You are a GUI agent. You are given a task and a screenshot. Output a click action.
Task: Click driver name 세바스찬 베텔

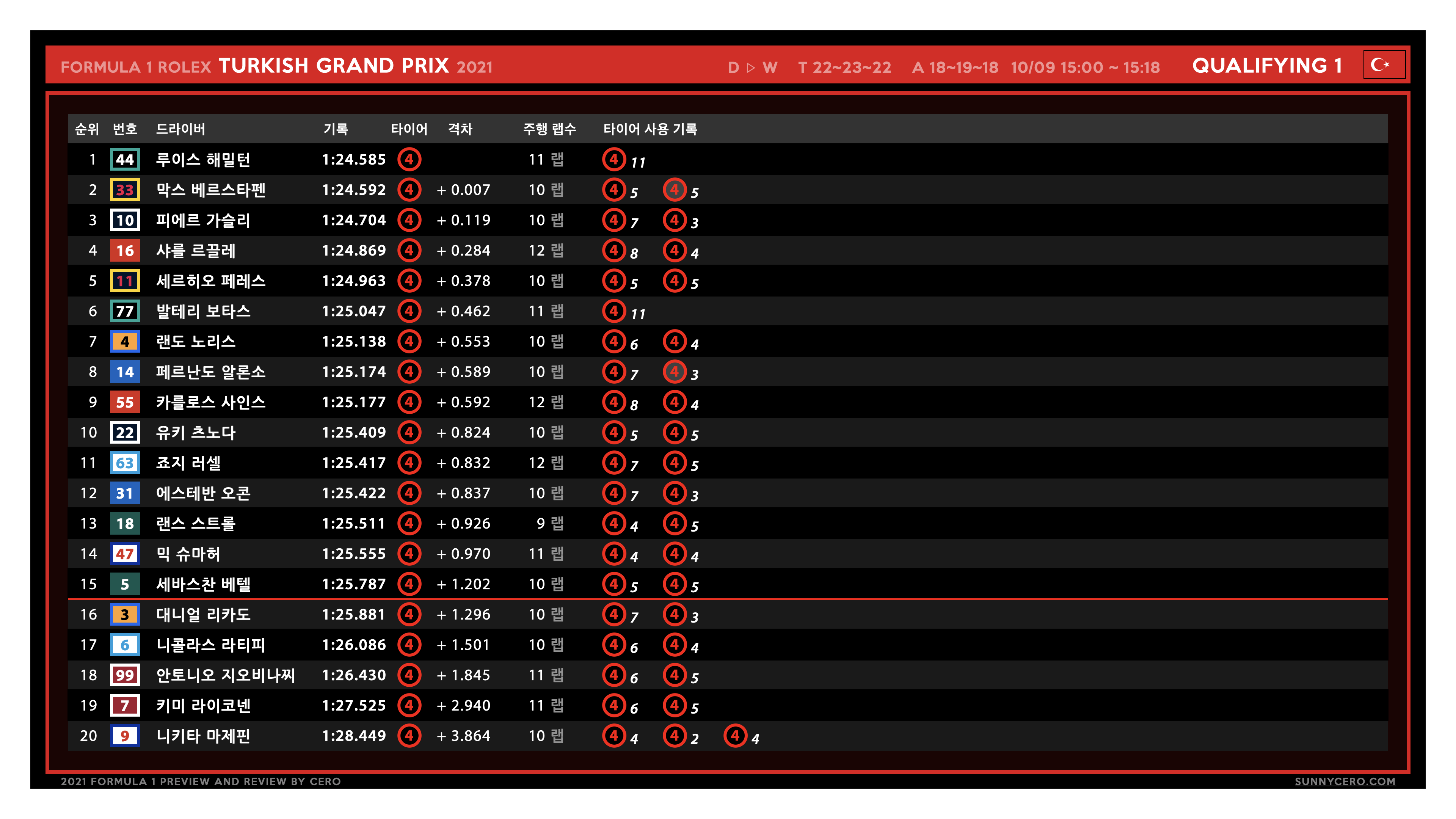[203, 584]
